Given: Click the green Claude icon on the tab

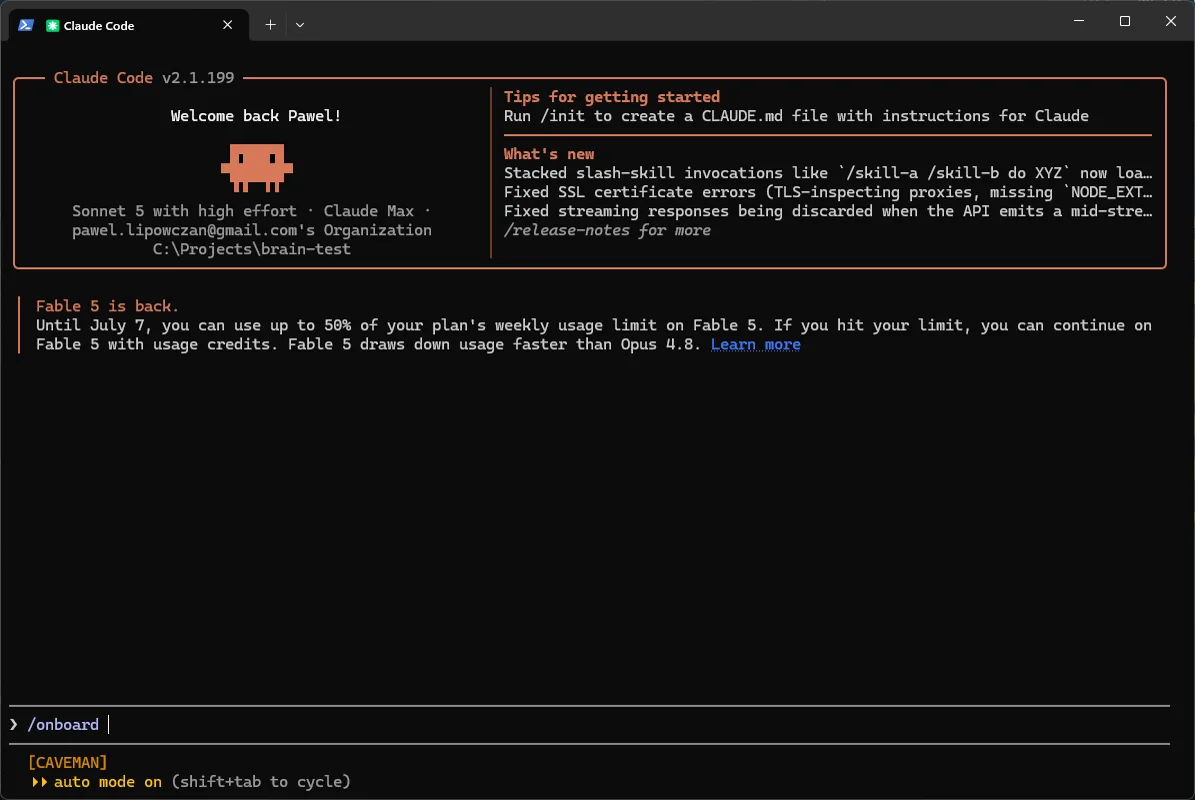Looking at the screenshot, I should pos(53,25).
